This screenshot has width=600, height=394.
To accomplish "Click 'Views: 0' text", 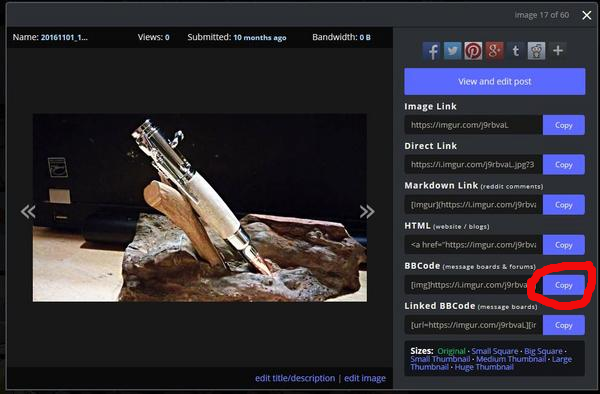I will [x=153, y=37].
